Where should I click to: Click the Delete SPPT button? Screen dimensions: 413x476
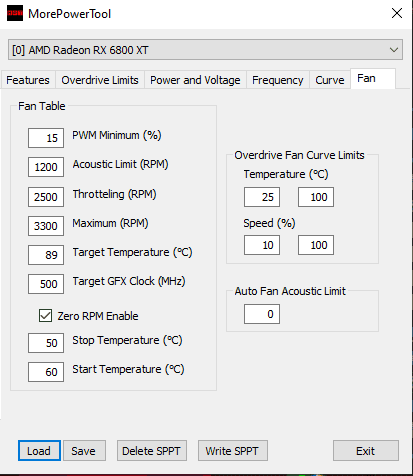[x=152, y=451]
